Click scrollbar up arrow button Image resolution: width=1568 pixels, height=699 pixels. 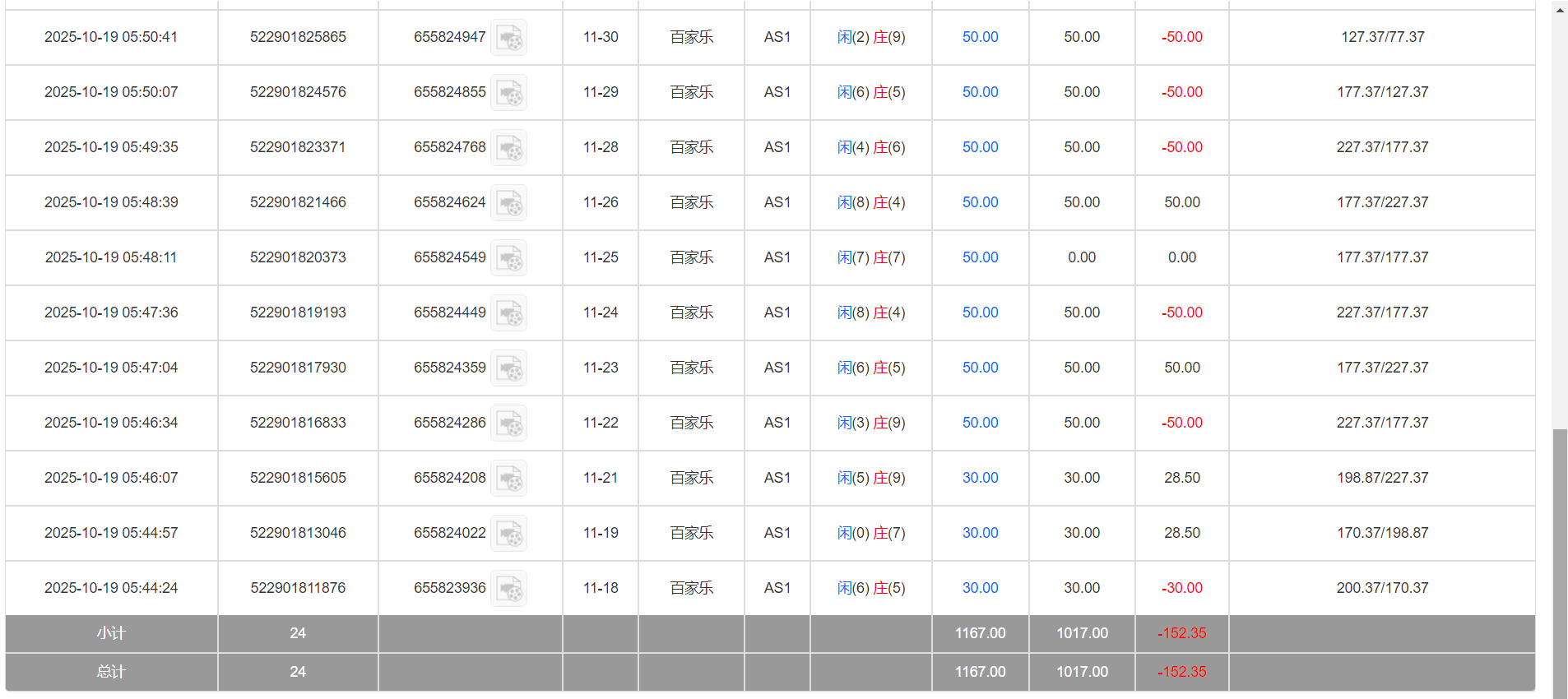coord(1560,11)
